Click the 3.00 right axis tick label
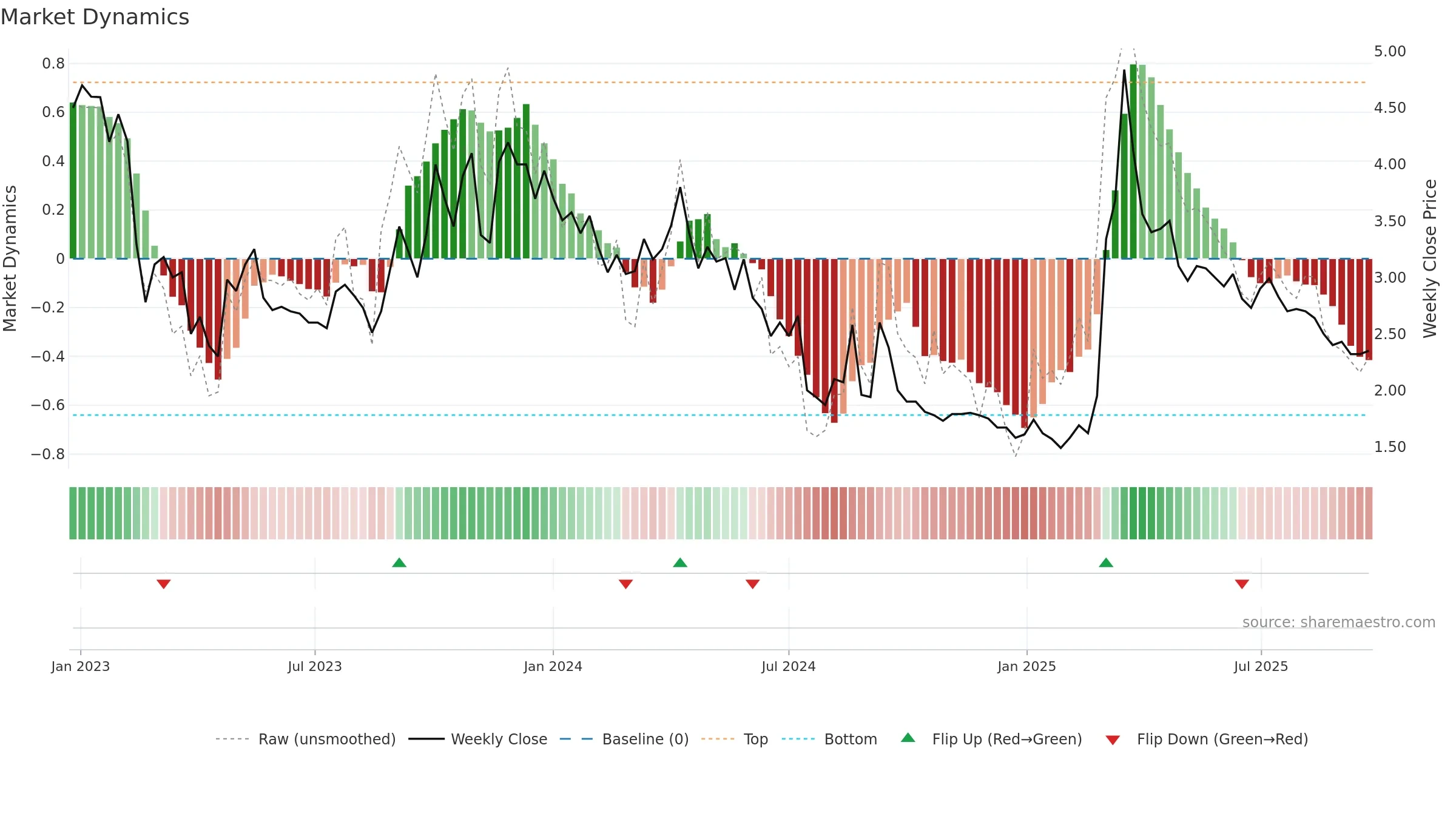 point(1390,278)
